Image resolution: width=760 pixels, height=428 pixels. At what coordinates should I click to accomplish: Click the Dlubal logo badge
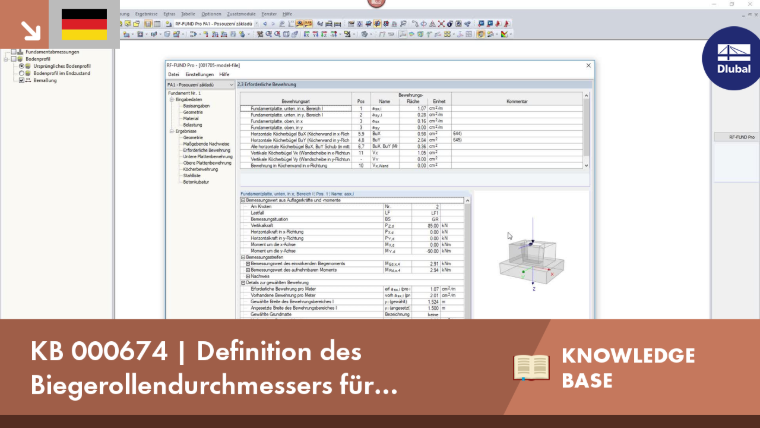733,59
